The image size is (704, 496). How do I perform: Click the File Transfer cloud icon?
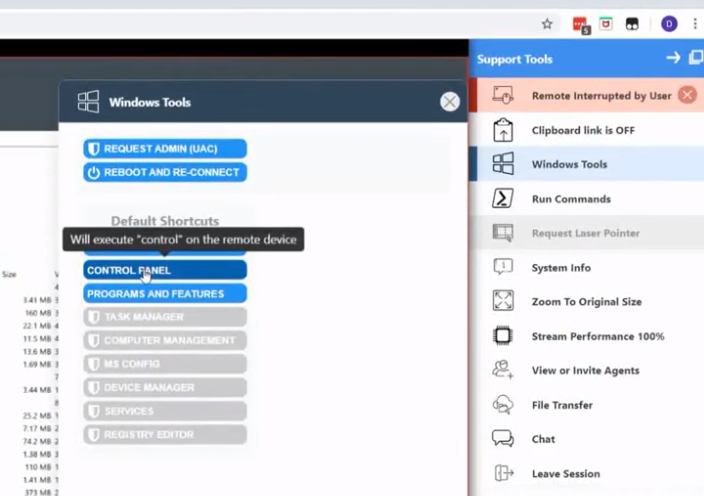pos(503,404)
